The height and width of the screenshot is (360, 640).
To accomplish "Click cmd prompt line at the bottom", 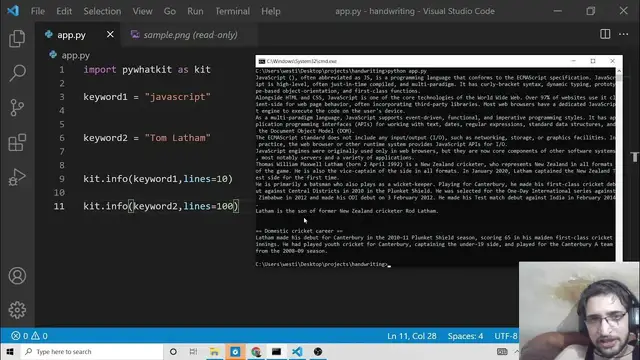I will pyautogui.click(x=322, y=264).
